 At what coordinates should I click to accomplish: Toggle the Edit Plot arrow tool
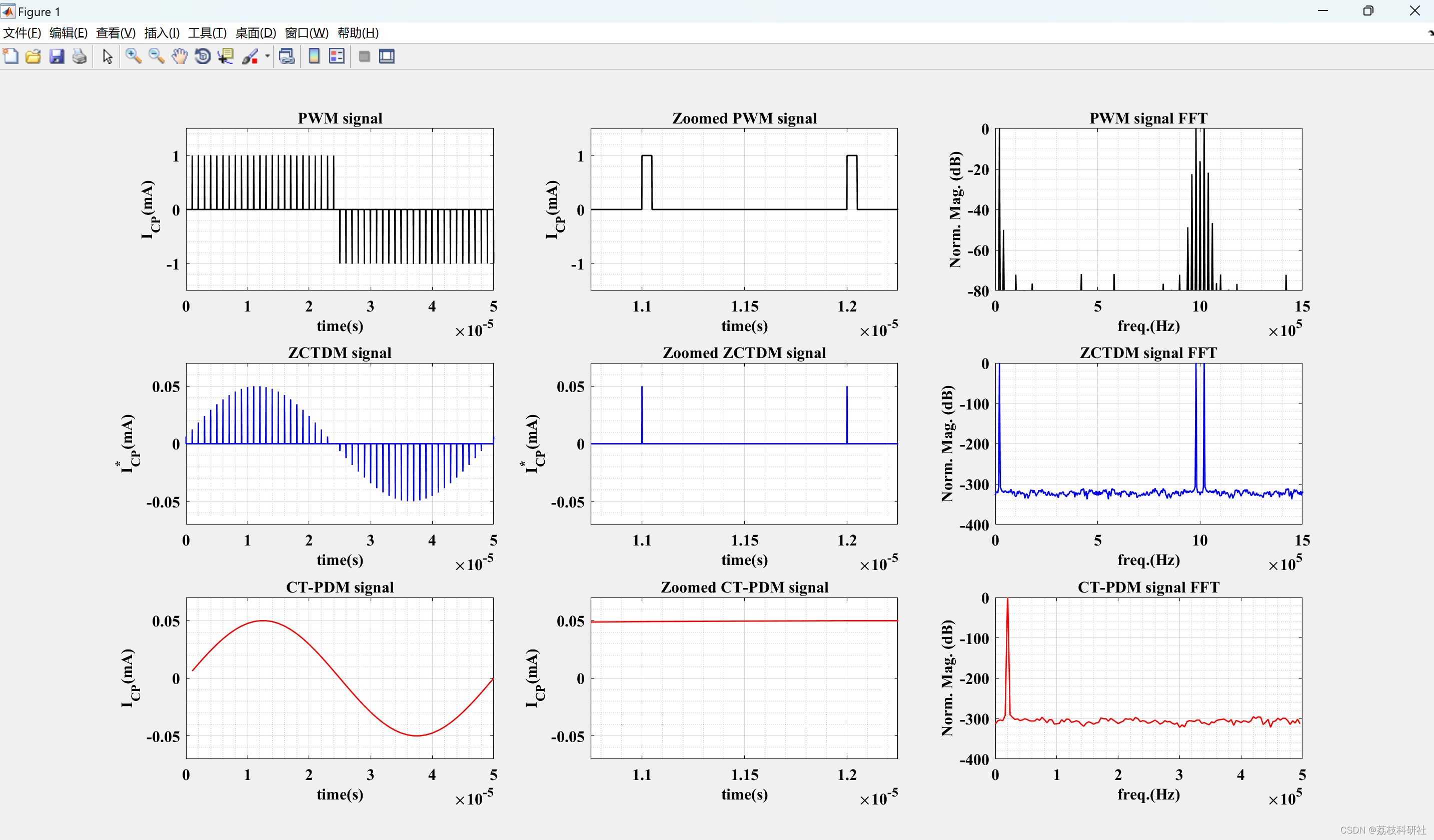108,56
